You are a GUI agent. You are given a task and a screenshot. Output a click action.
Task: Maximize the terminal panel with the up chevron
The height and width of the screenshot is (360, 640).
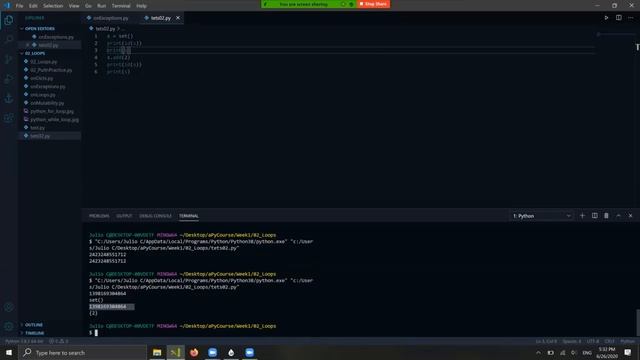(x=618, y=216)
